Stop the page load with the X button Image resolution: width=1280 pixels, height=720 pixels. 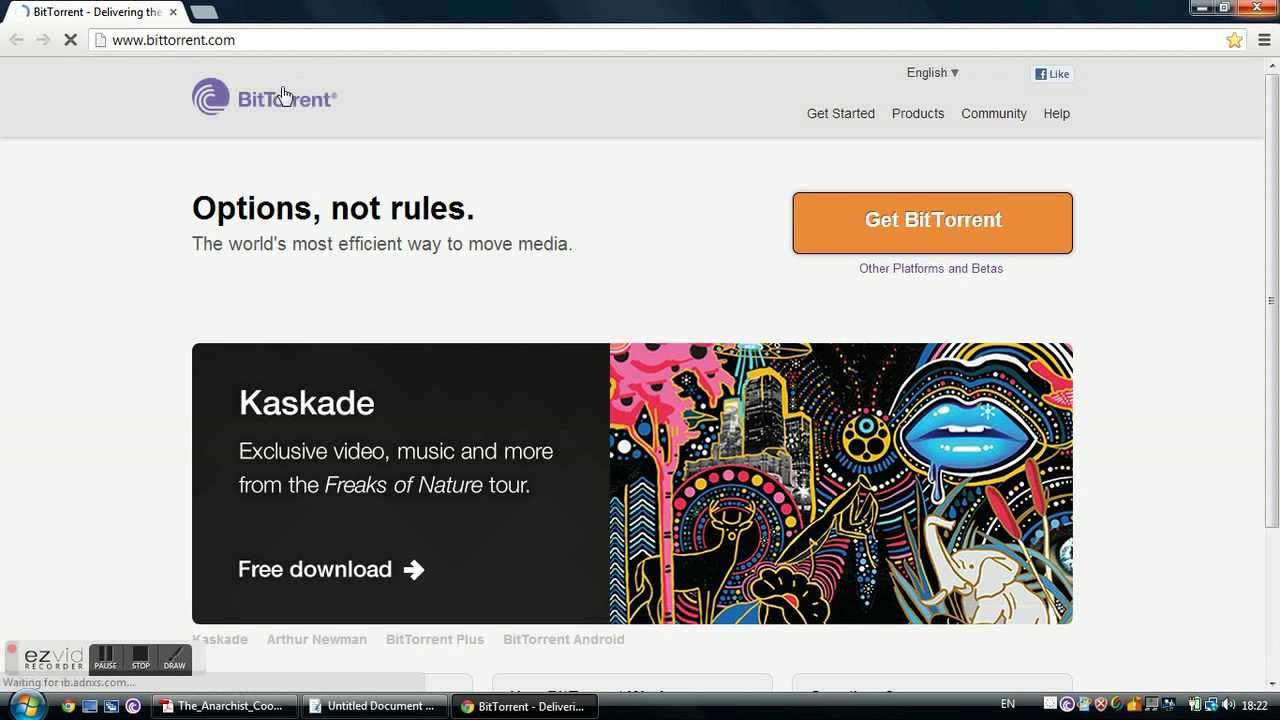[x=71, y=40]
